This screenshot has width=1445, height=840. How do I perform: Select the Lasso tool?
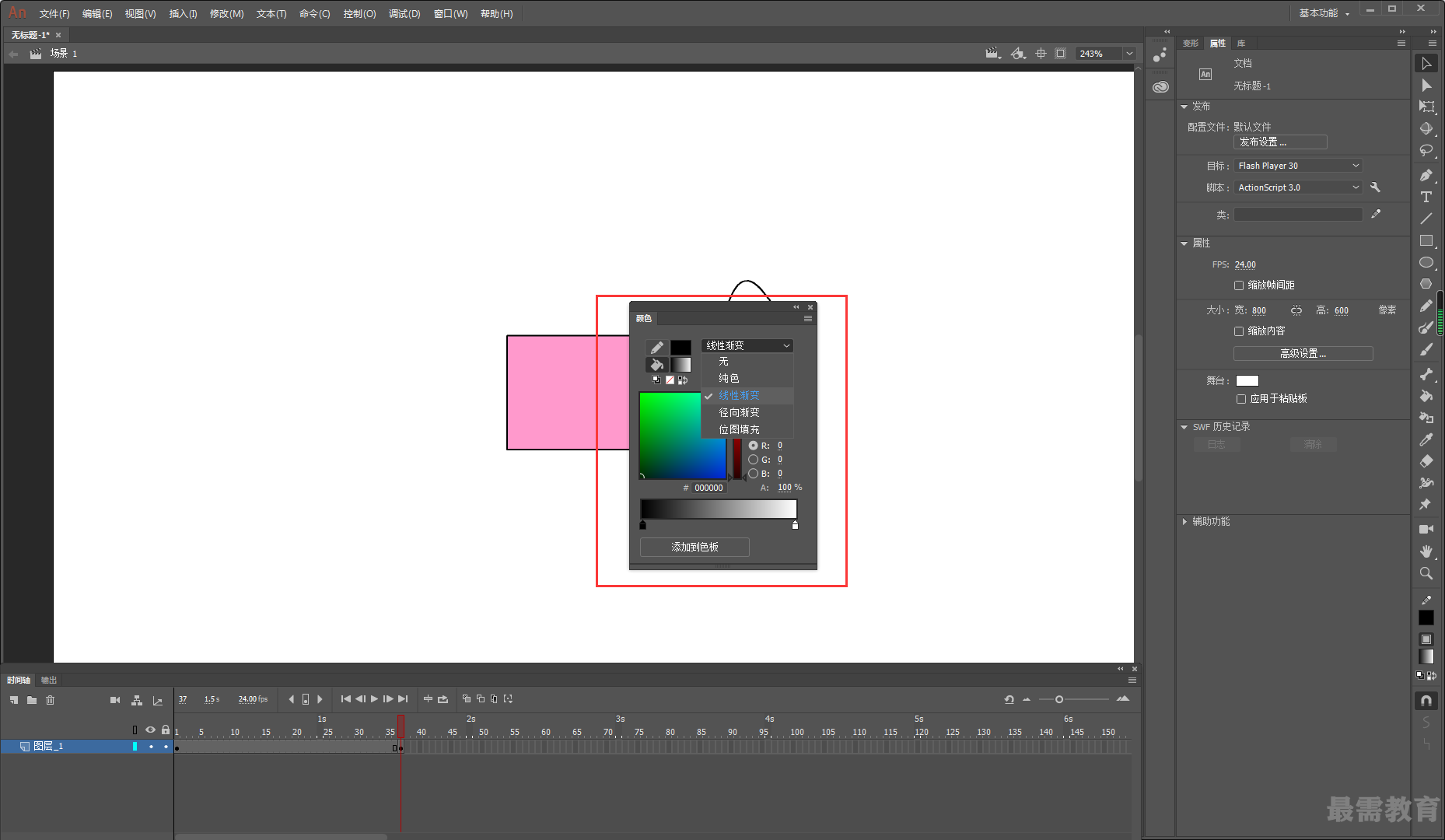click(1426, 150)
